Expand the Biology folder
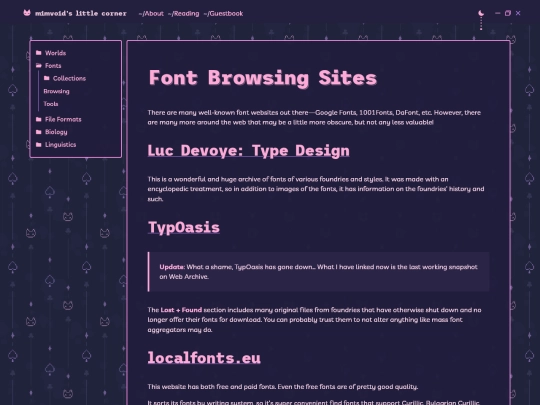The height and width of the screenshot is (405, 540). (x=56, y=132)
